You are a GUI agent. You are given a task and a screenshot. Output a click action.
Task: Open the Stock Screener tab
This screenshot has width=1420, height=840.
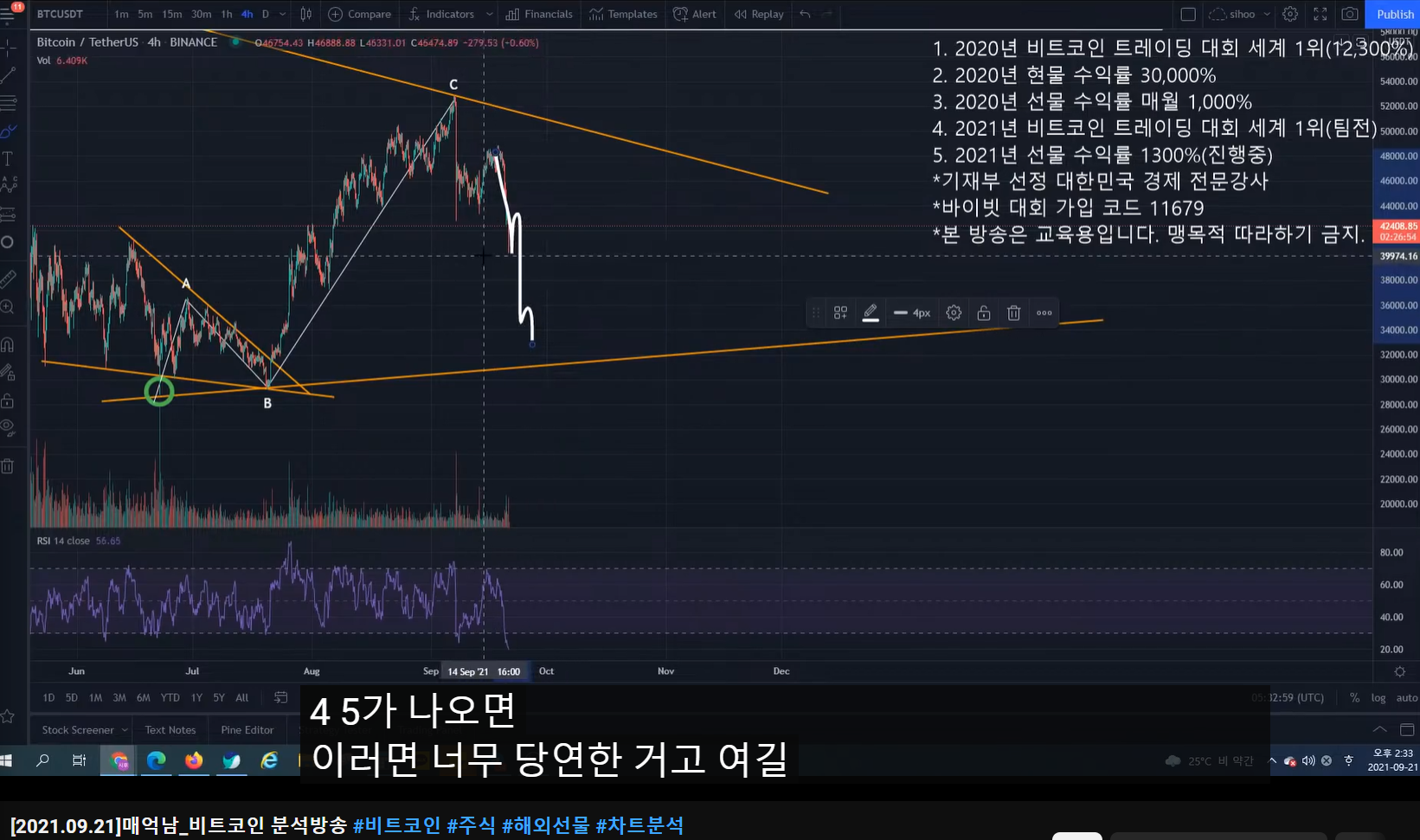point(78,730)
